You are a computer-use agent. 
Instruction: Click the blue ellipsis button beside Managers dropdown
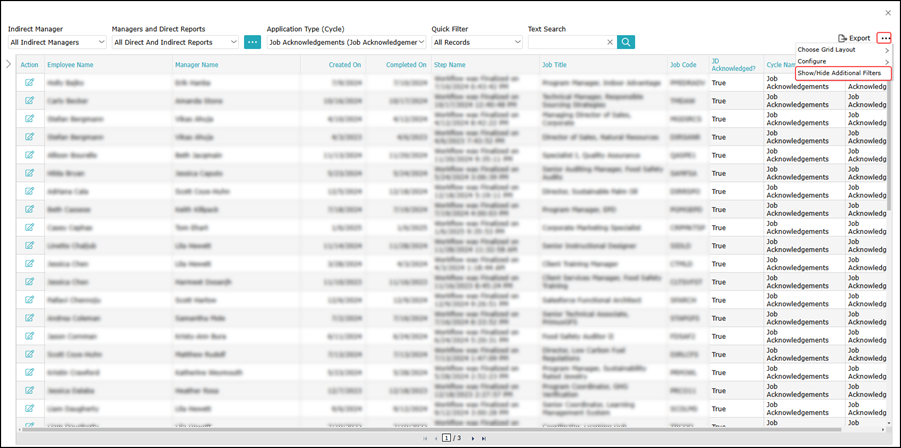pyautogui.click(x=252, y=42)
